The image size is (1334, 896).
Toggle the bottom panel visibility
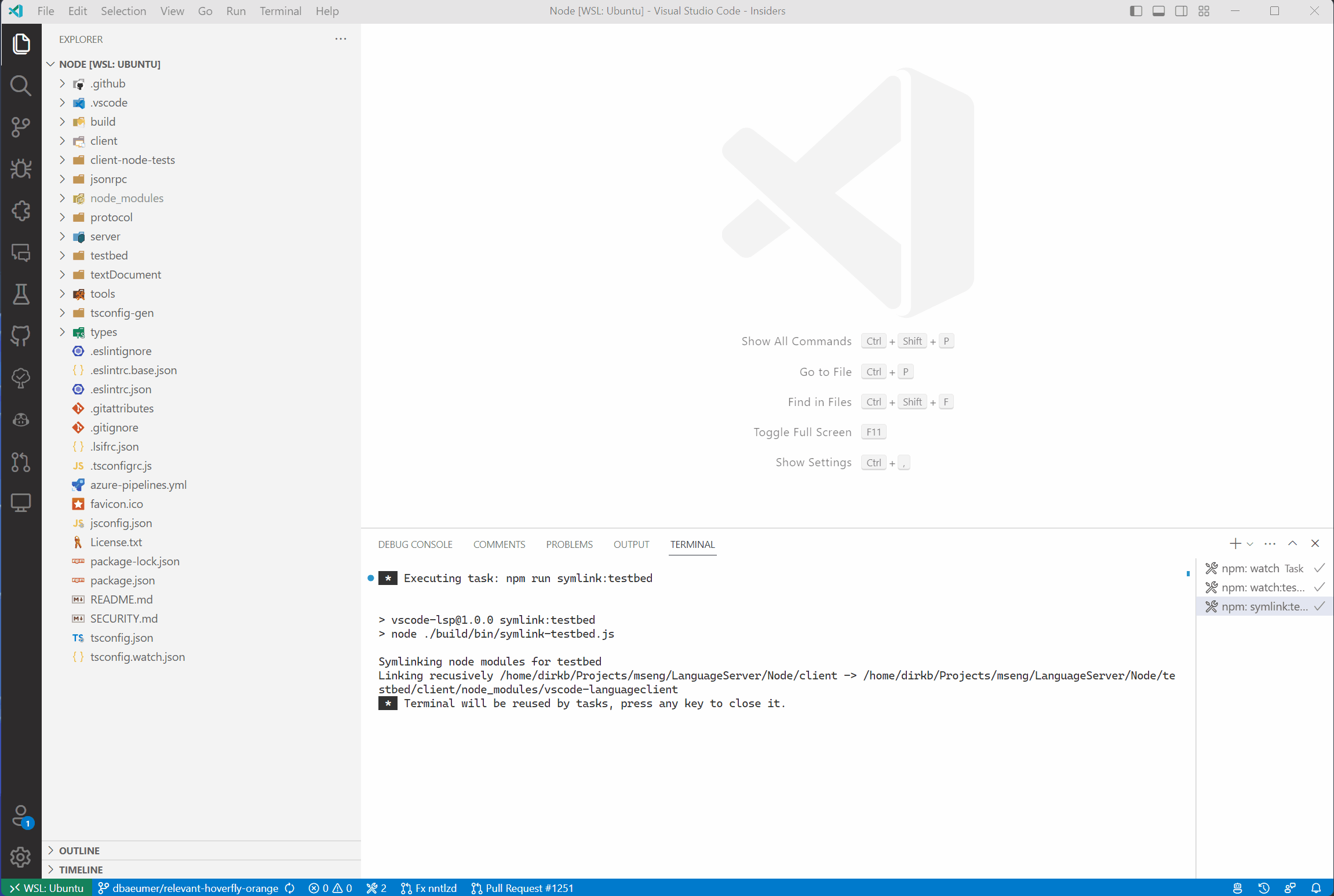1158,11
